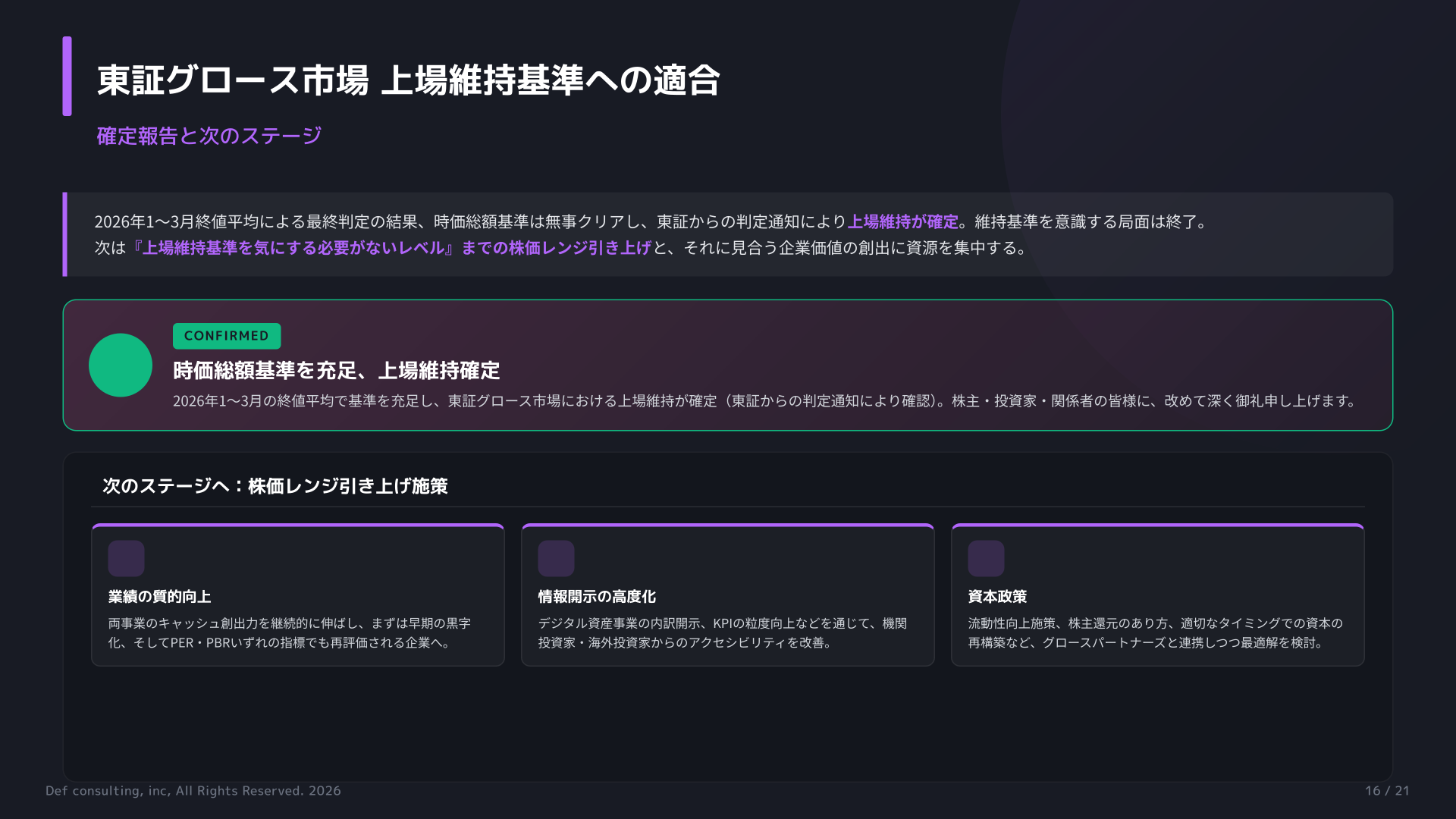1456x819 pixels.
Task: Click the card title 資本政策
Action: click(998, 597)
